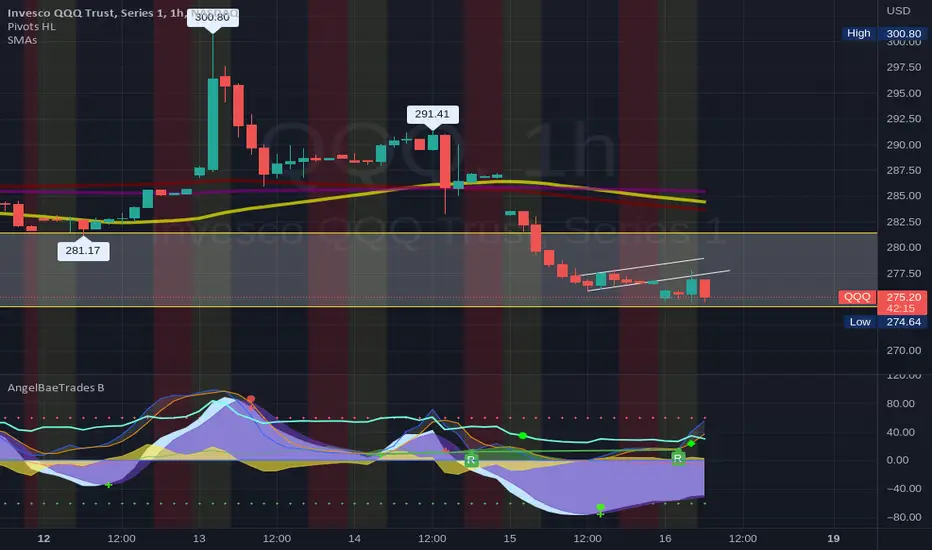Click the red QQQ price tag
The height and width of the screenshot is (550, 932).
[x=857, y=297]
